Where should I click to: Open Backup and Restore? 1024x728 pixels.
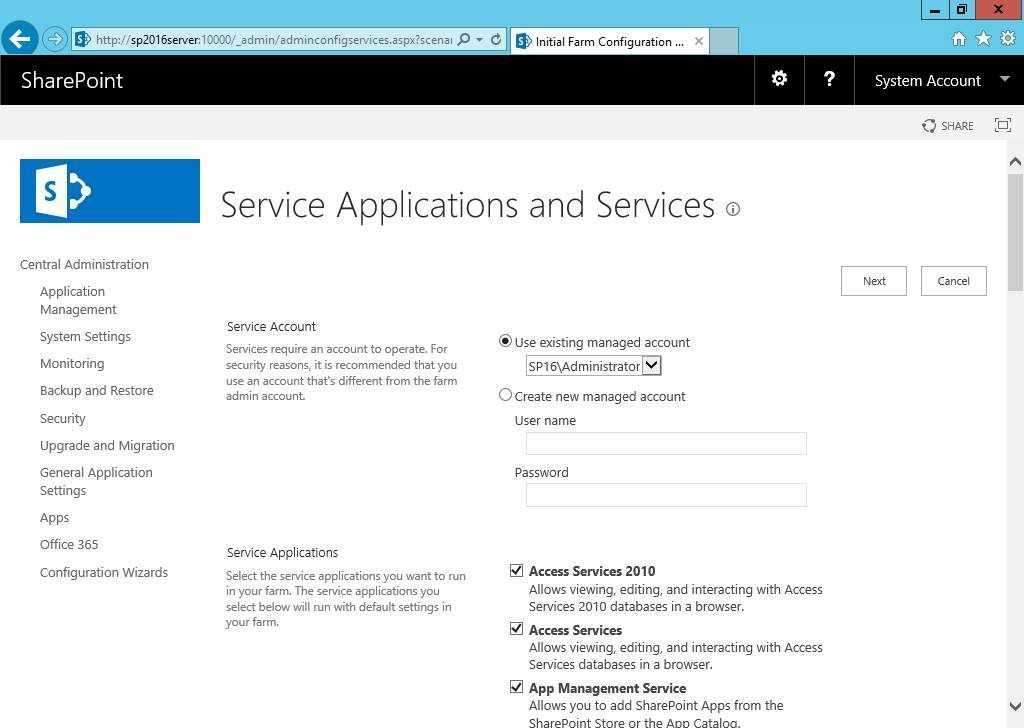click(97, 390)
